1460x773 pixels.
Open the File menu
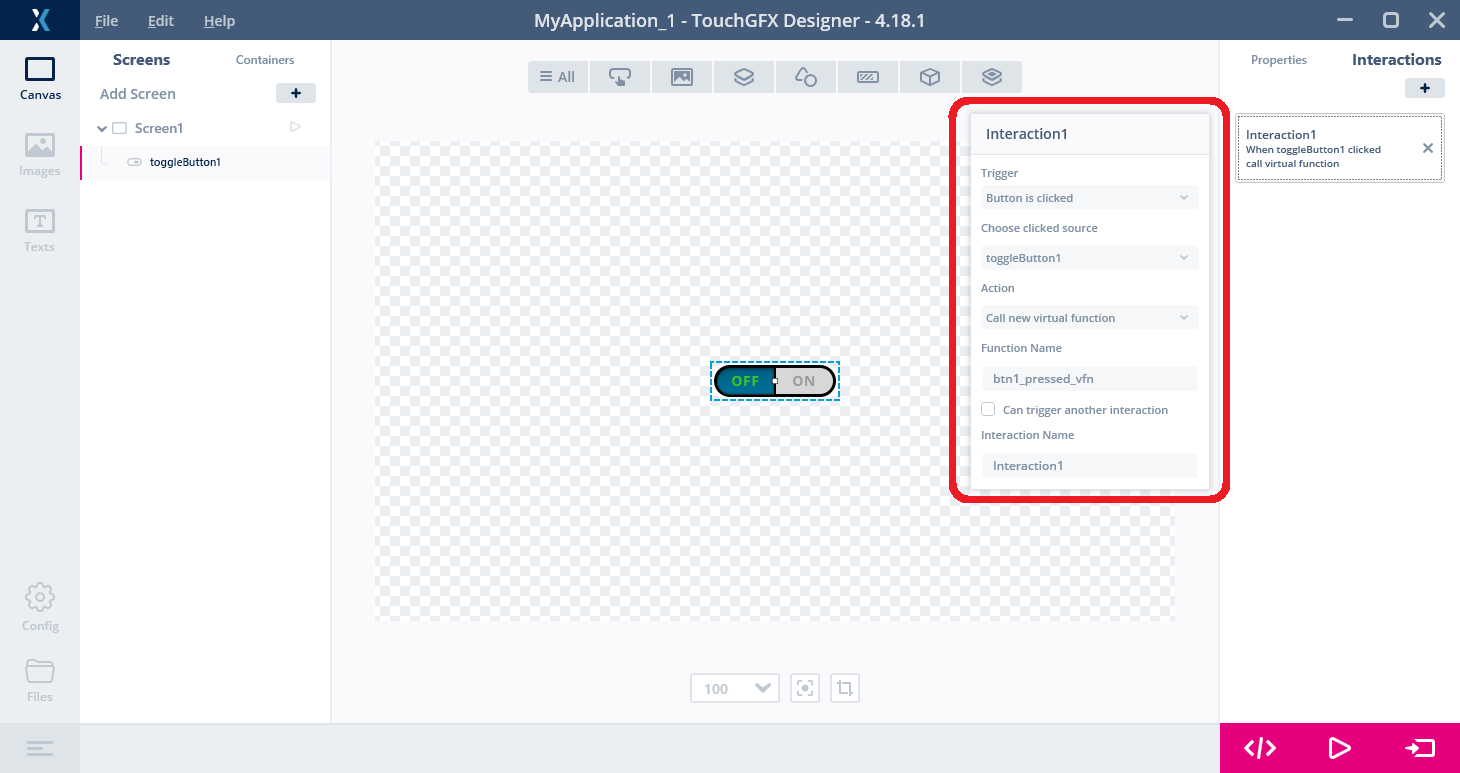105,20
